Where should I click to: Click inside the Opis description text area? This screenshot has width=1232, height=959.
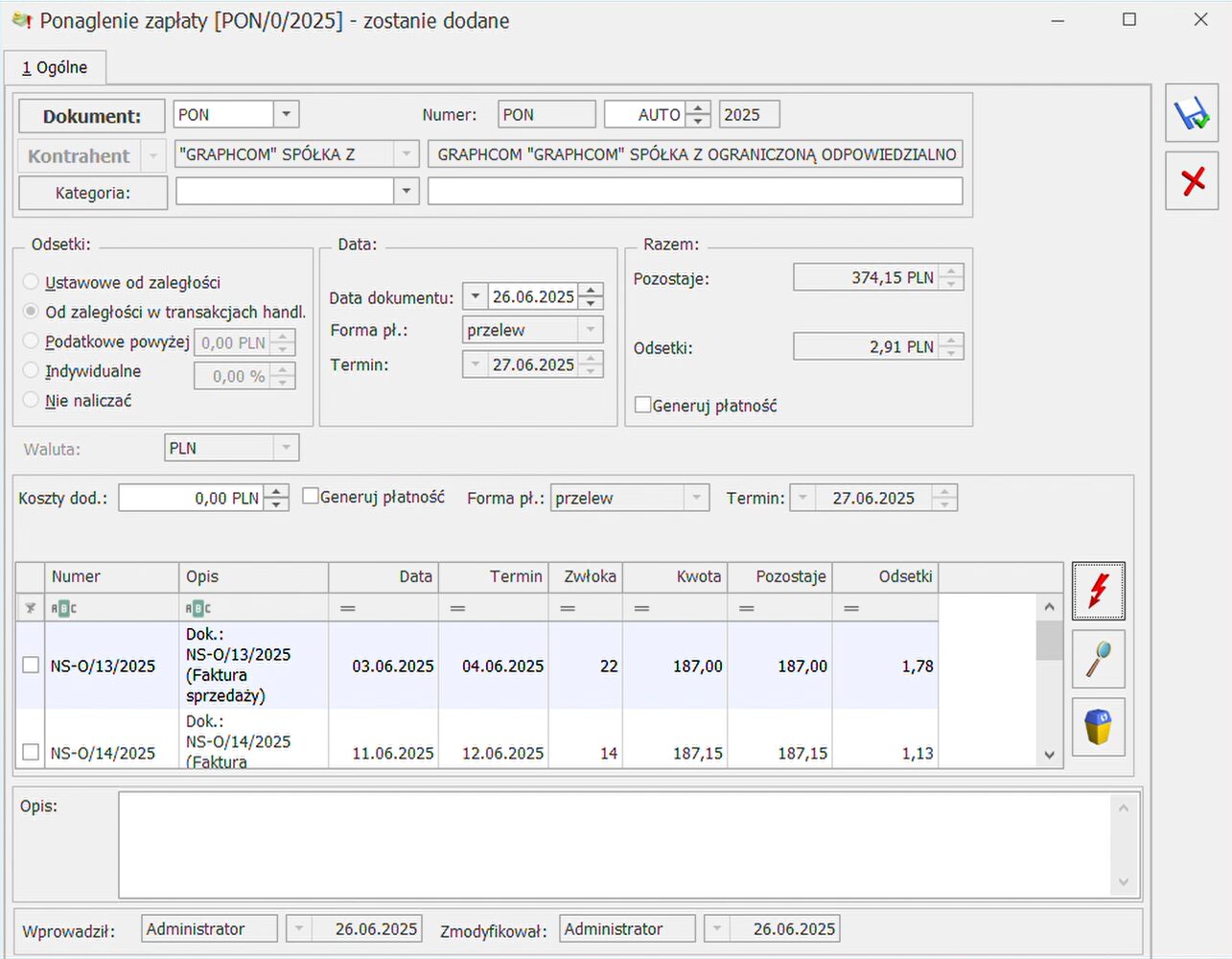tap(615, 844)
